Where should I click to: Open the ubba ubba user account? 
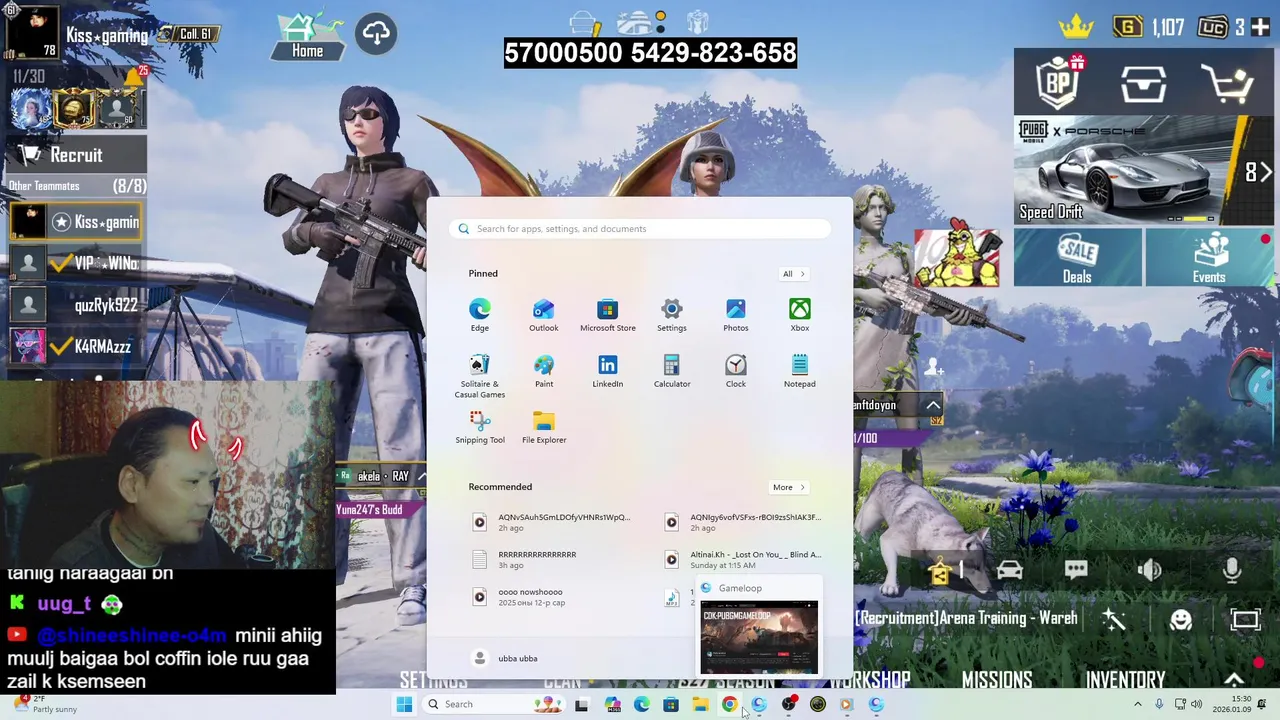click(505, 658)
